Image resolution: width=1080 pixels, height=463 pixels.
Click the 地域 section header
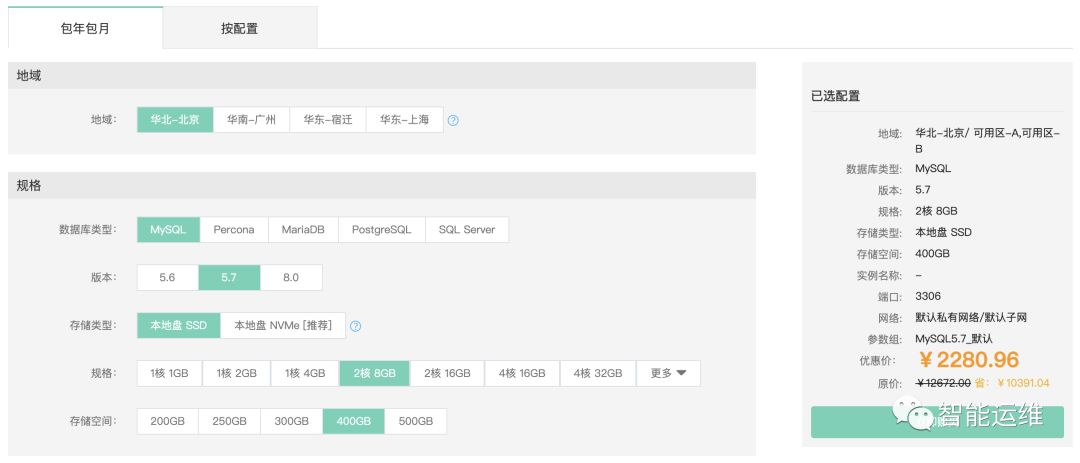382,76
